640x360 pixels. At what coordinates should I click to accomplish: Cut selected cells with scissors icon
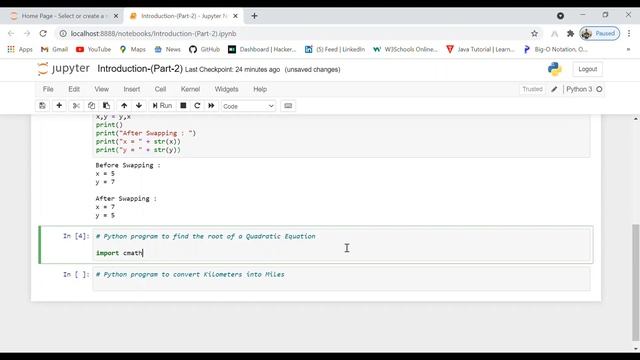76,106
